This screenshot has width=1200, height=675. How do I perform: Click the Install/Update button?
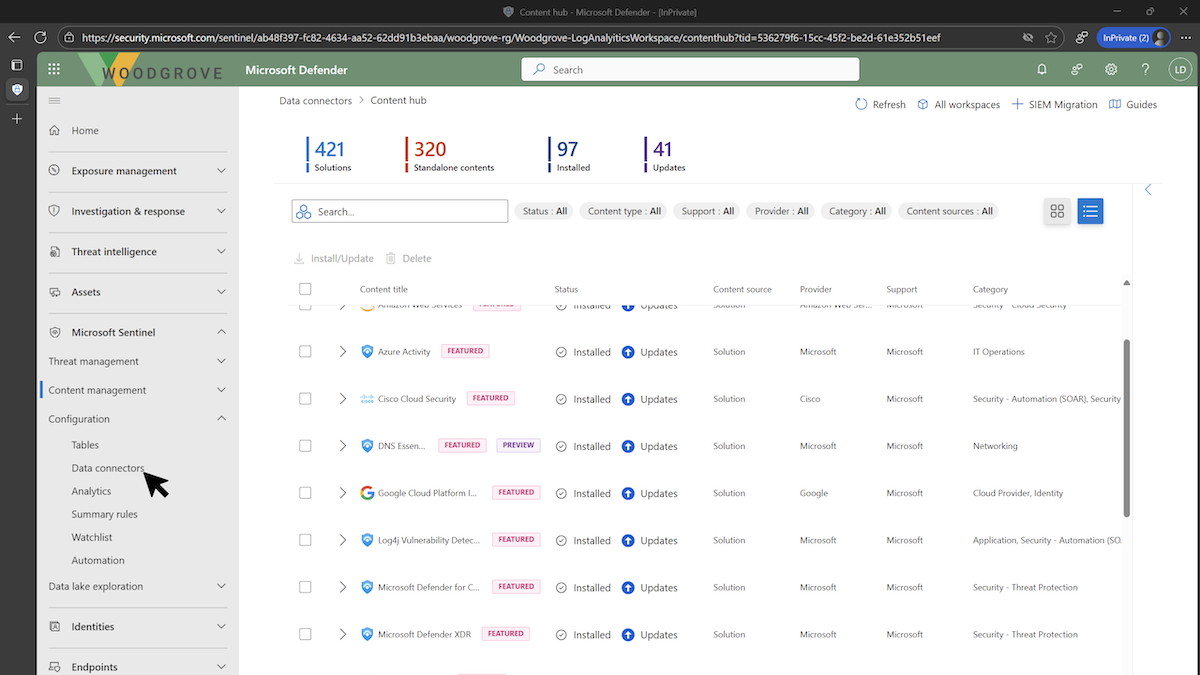point(333,258)
